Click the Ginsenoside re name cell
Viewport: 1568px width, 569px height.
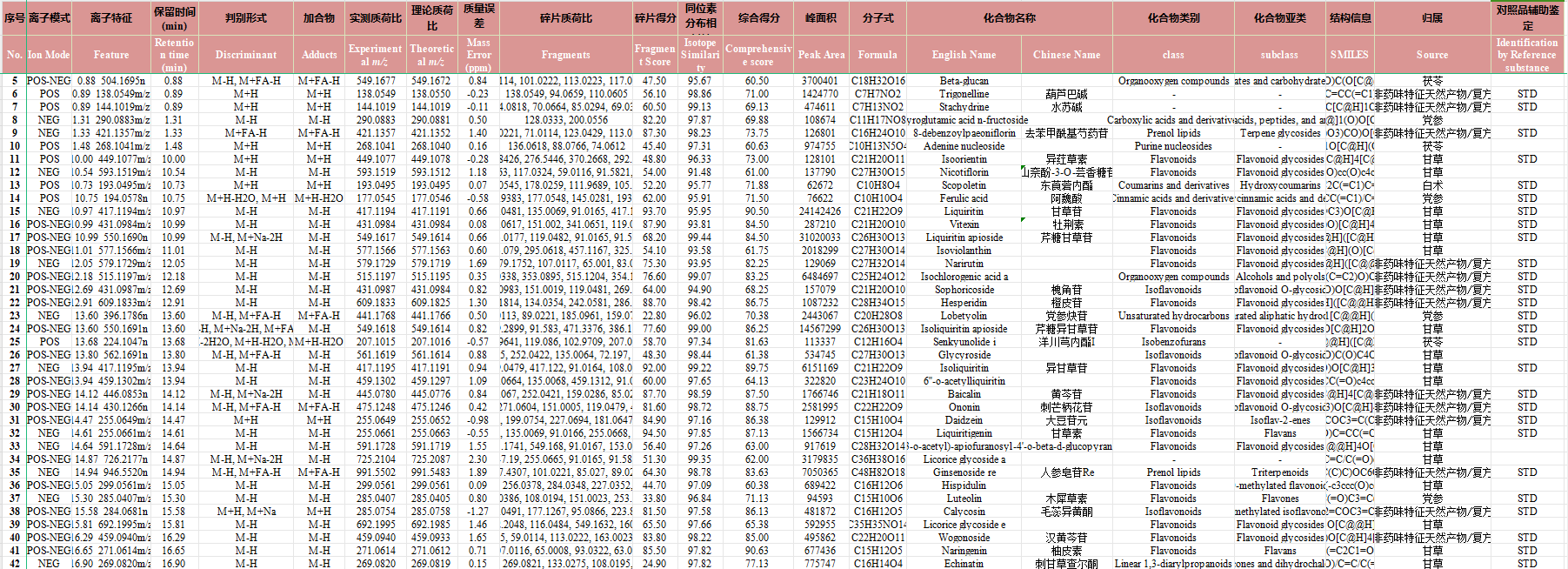(964, 472)
